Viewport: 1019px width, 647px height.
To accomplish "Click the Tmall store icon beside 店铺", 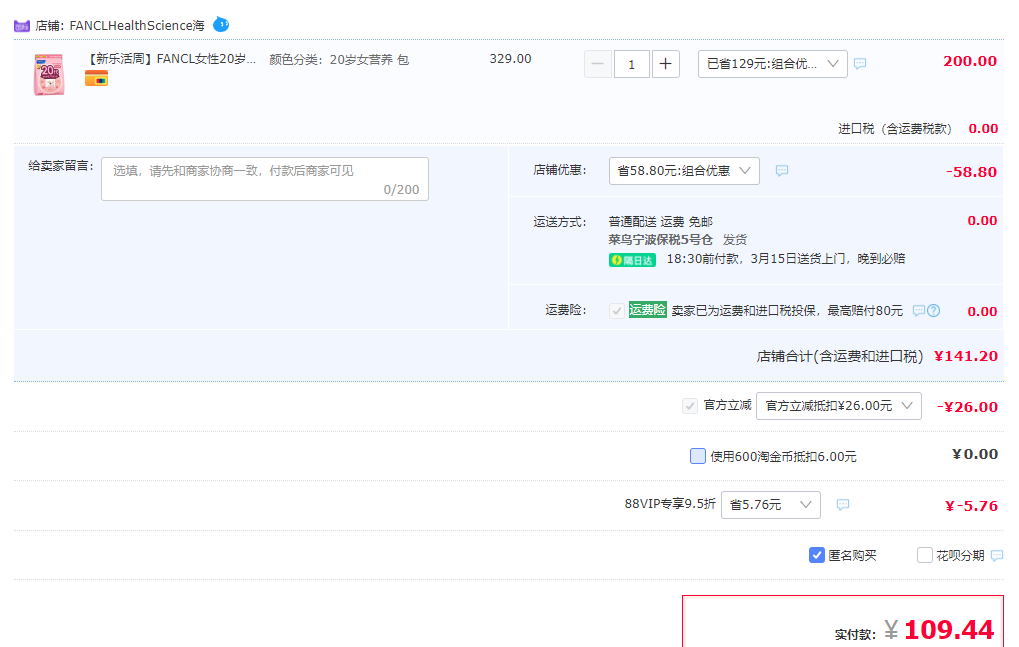I will [x=22, y=26].
